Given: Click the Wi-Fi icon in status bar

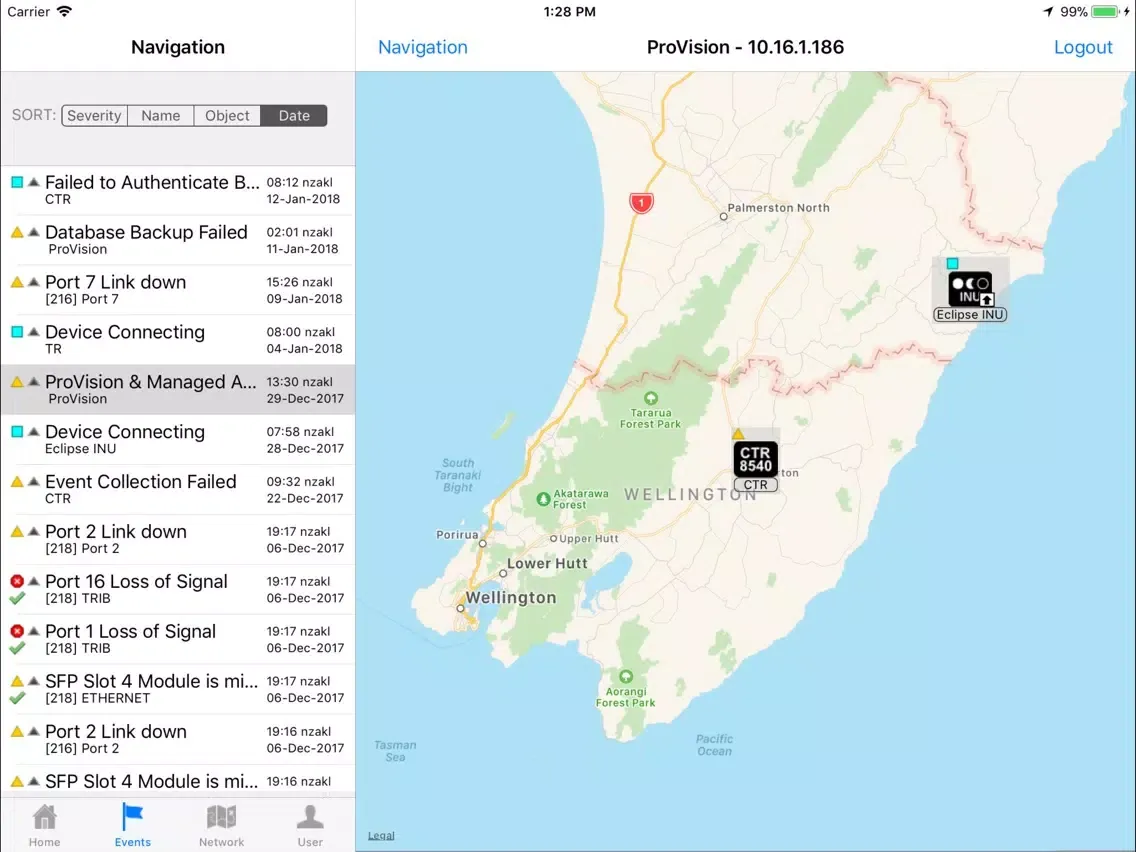Looking at the screenshot, I should pyautogui.click(x=64, y=12).
